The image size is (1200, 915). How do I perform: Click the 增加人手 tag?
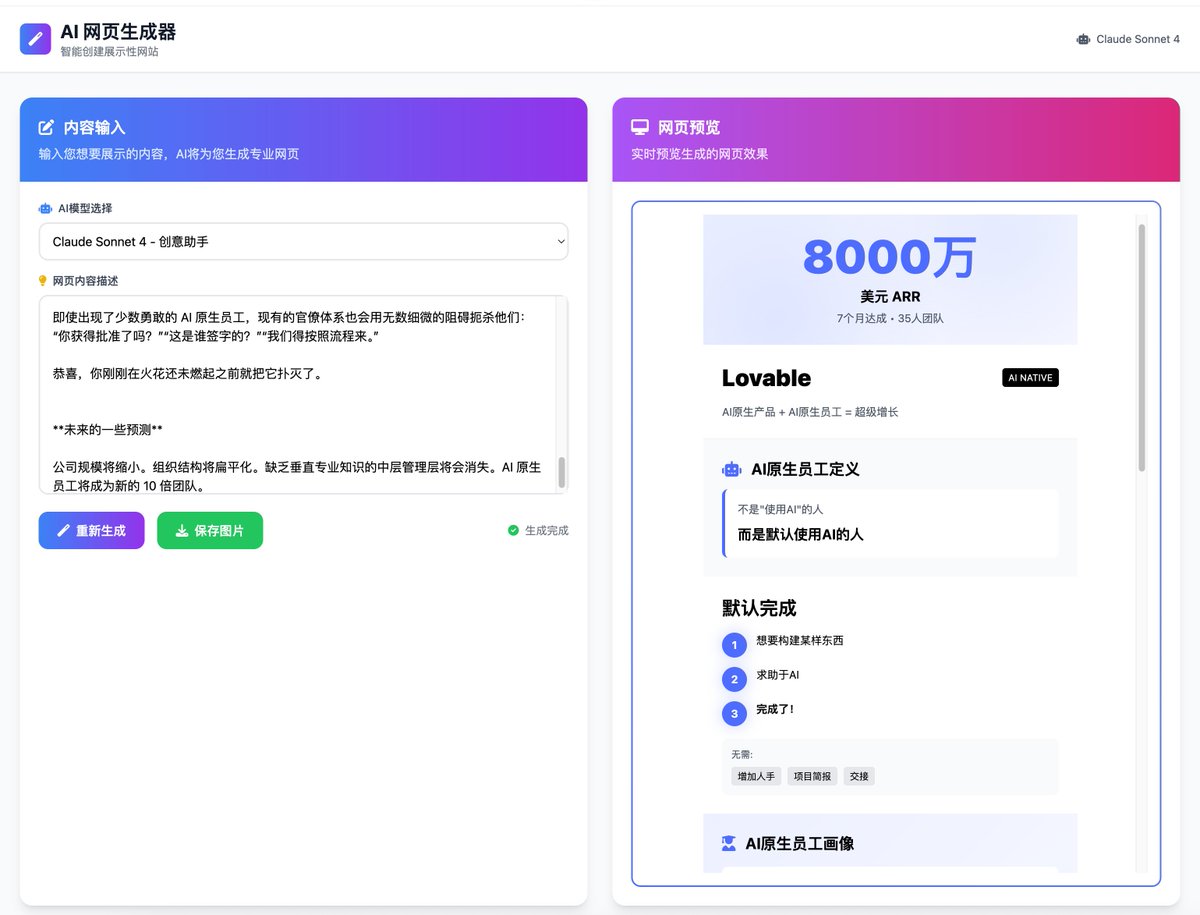(756, 776)
